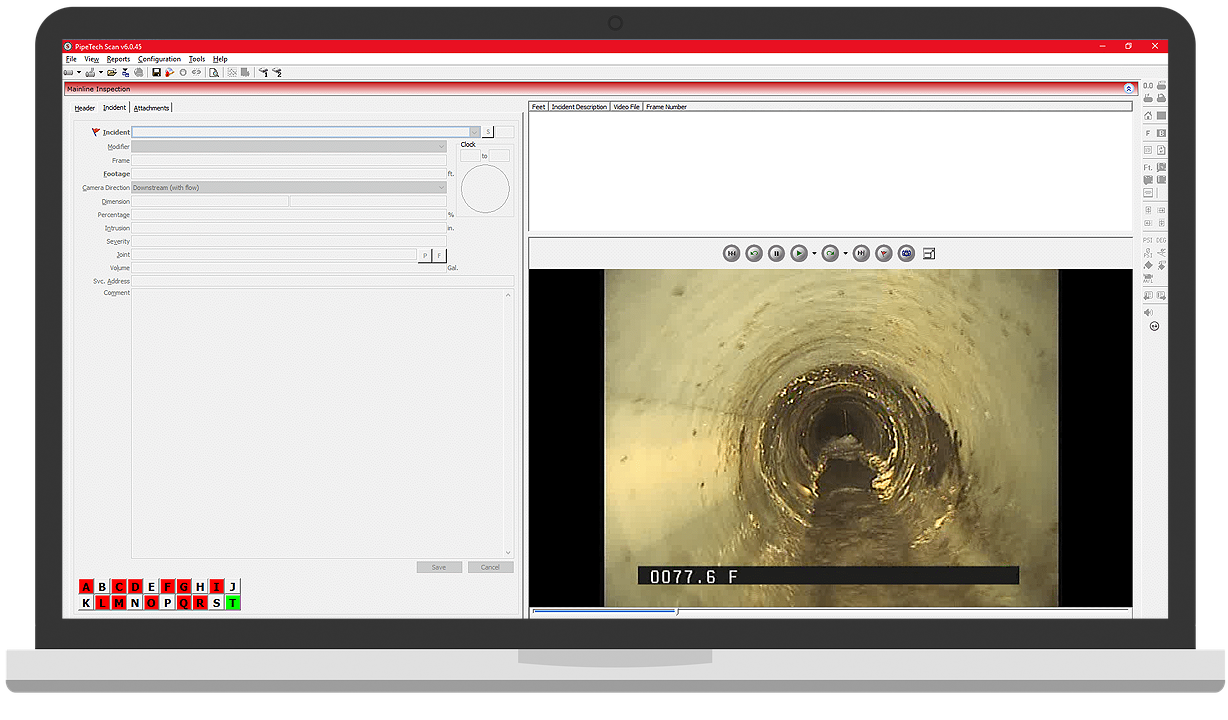Click the green step-forward arrow button
1228x720 pixels.
(830, 253)
